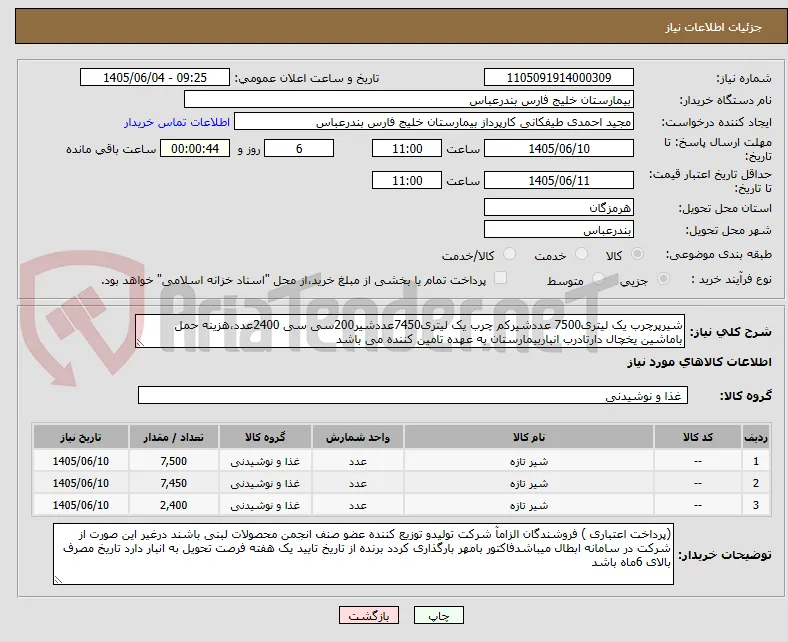Click the اطلاعات کالاهای مورد نیاز heading
This screenshot has width=788, height=642.
[699, 362]
